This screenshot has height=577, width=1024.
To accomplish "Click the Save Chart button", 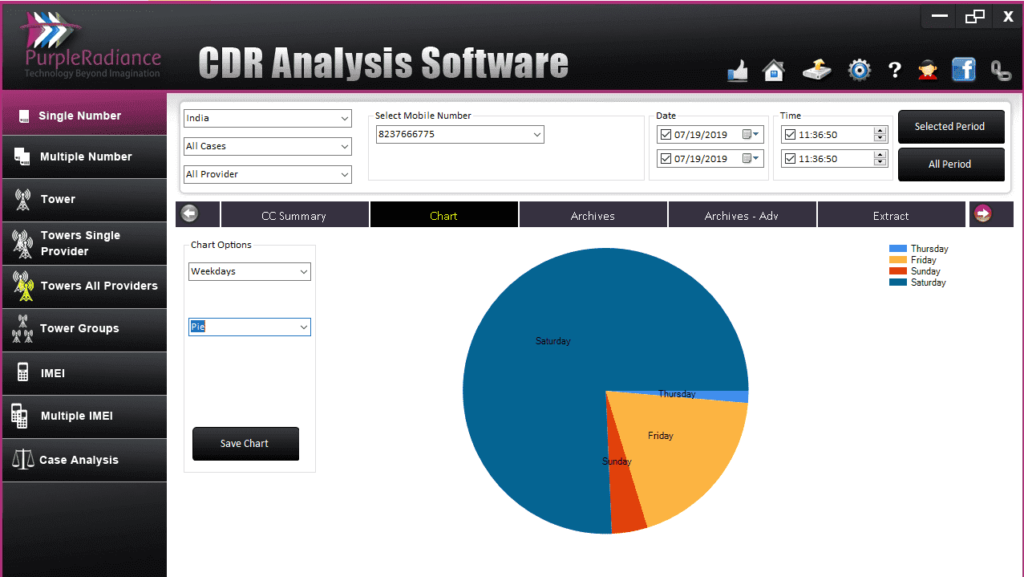I will coord(245,443).
